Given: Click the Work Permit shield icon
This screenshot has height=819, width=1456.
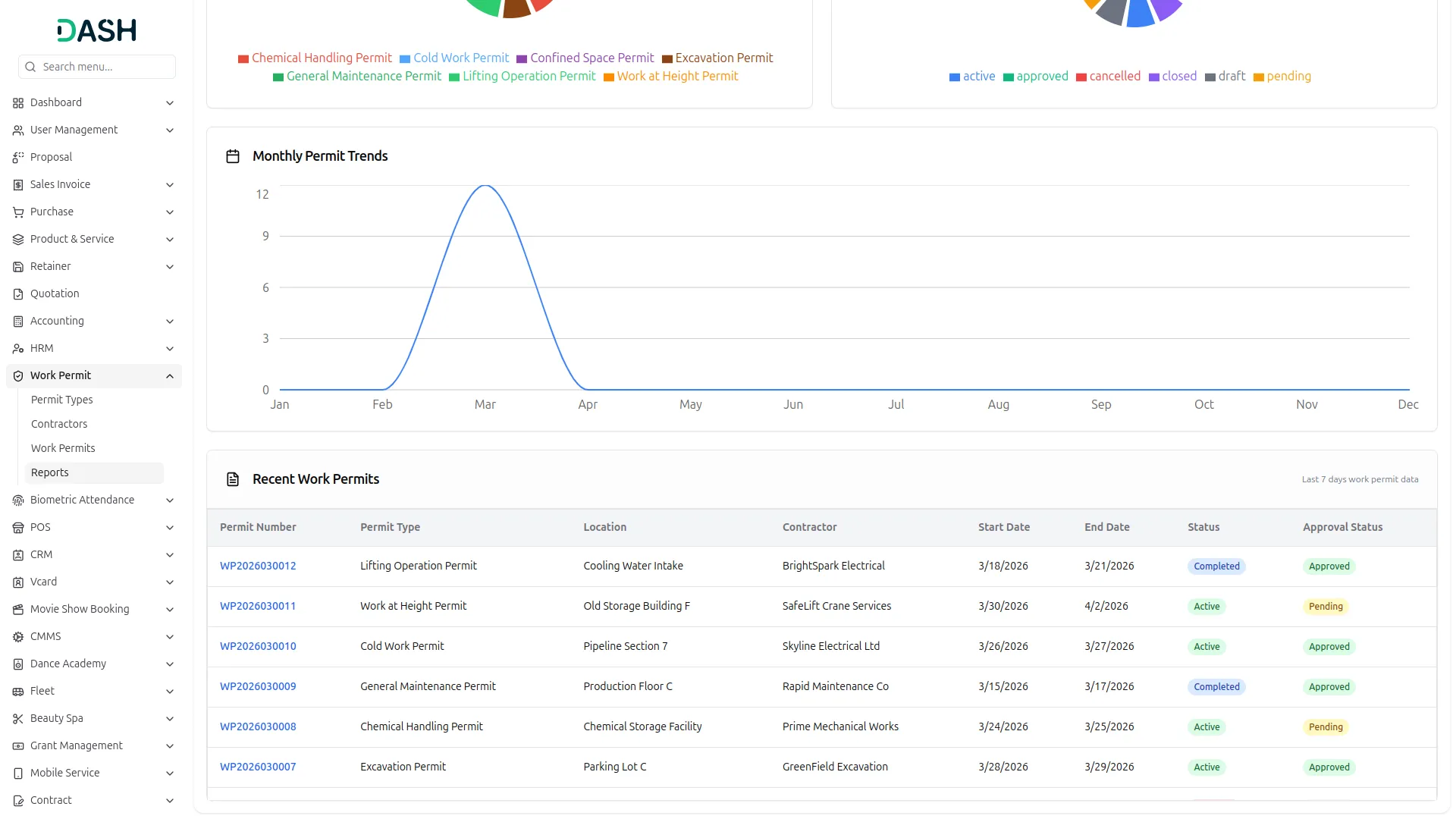Looking at the screenshot, I should coord(18,376).
